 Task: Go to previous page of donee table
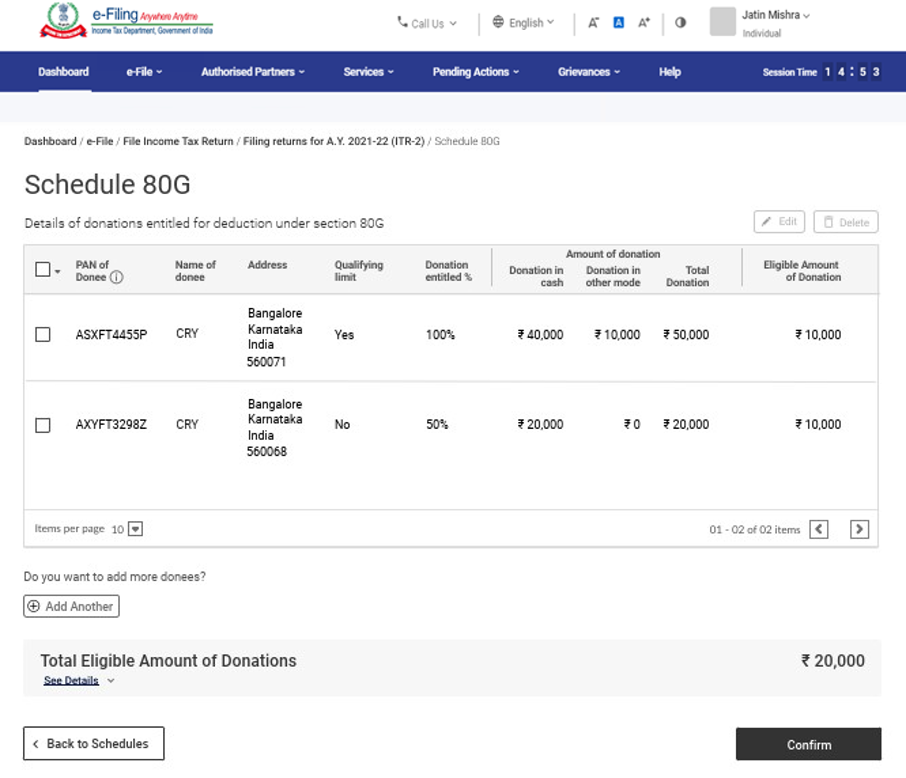[819, 529]
